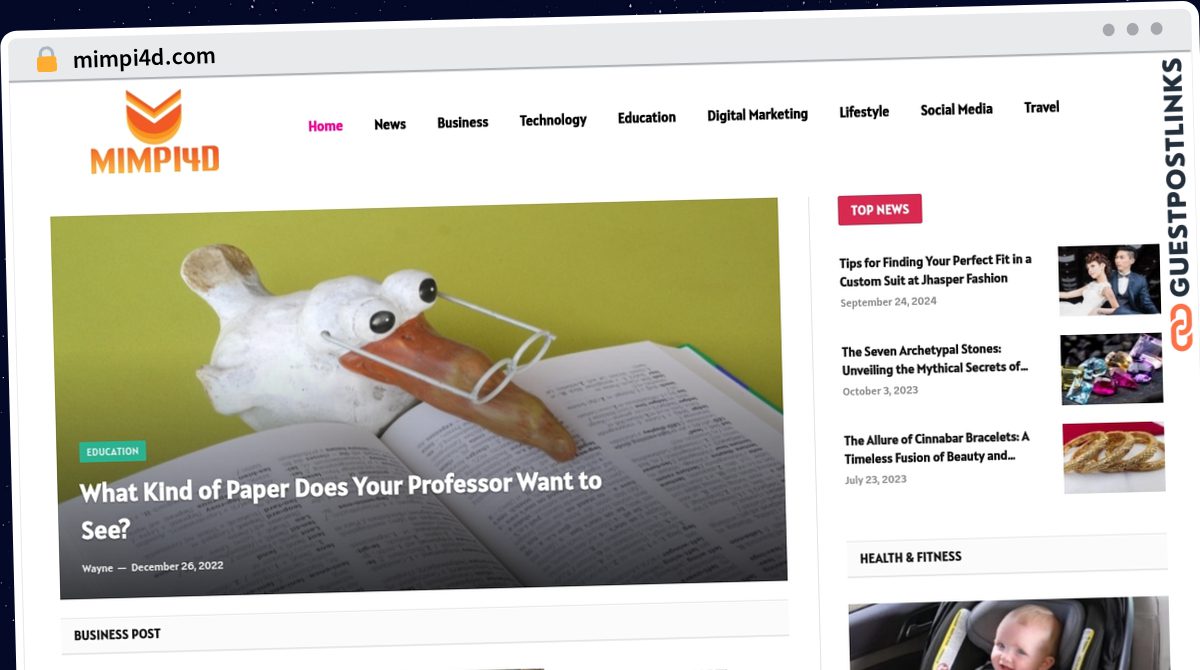Image resolution: width=1200 pixels, height=670 pixels.
Task: Click the gemstones thumbnail image
Action: tap(1112, 369)
